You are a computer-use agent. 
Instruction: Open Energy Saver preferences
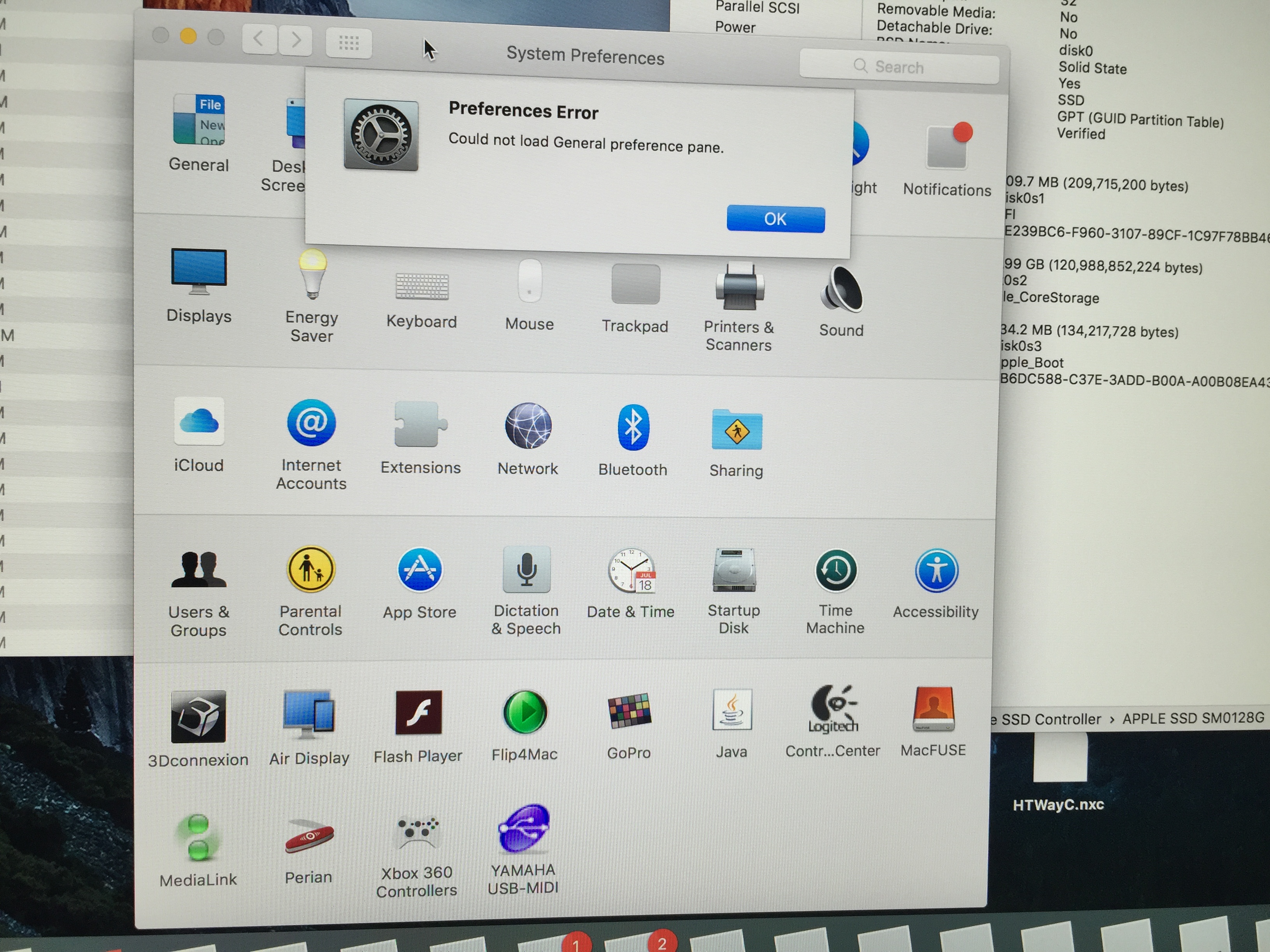[312, 275]
